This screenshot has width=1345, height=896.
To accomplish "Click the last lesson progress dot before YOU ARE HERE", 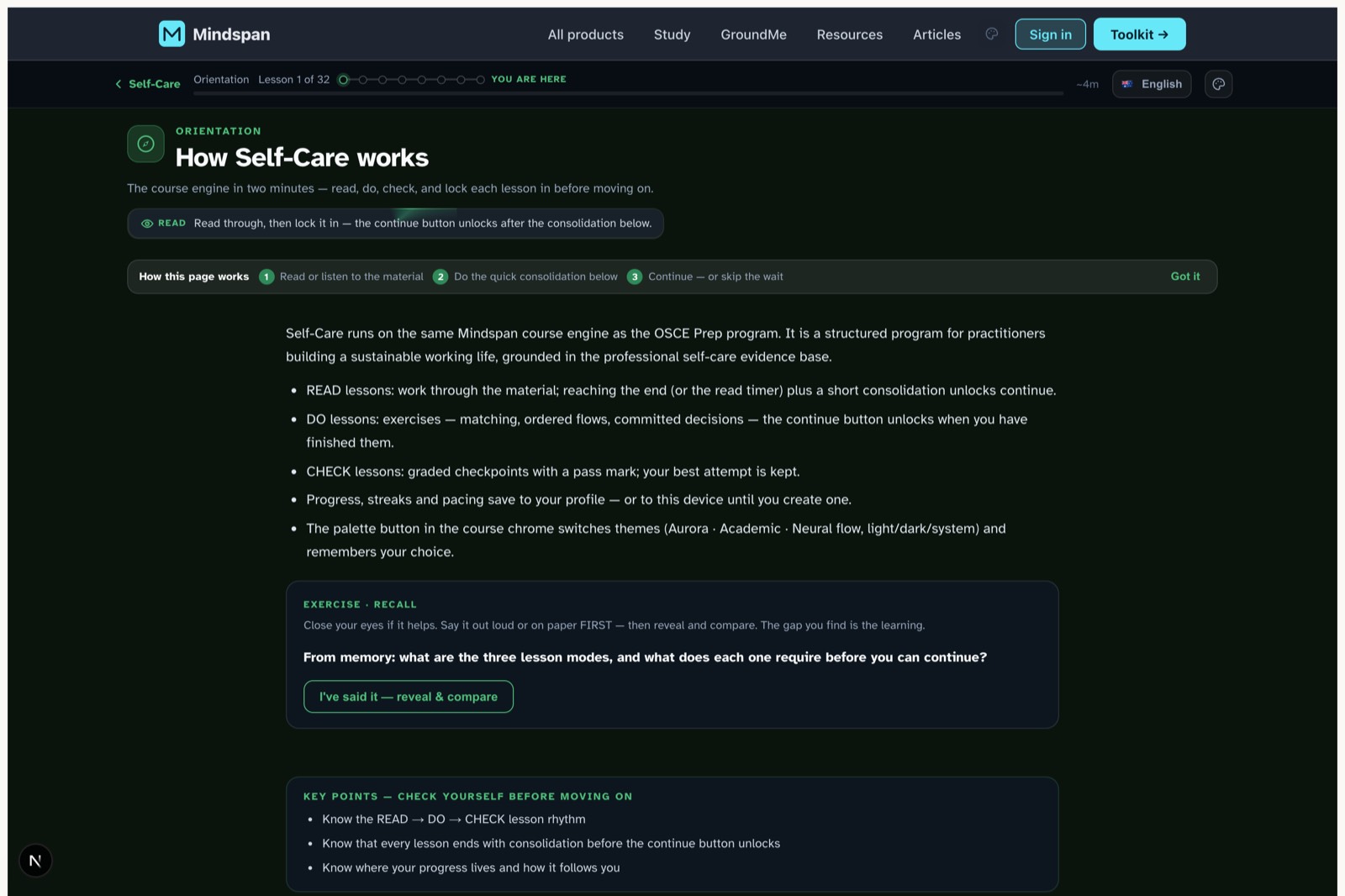I will pos(480,80).
